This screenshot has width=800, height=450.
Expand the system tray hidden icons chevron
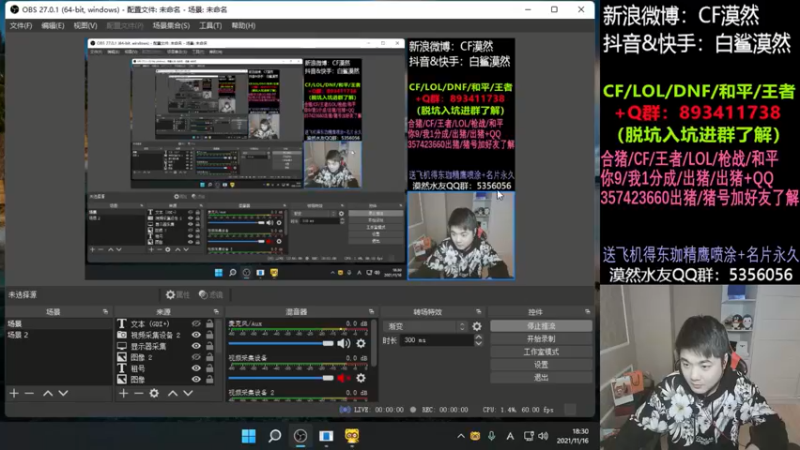[x=461, y=436]
